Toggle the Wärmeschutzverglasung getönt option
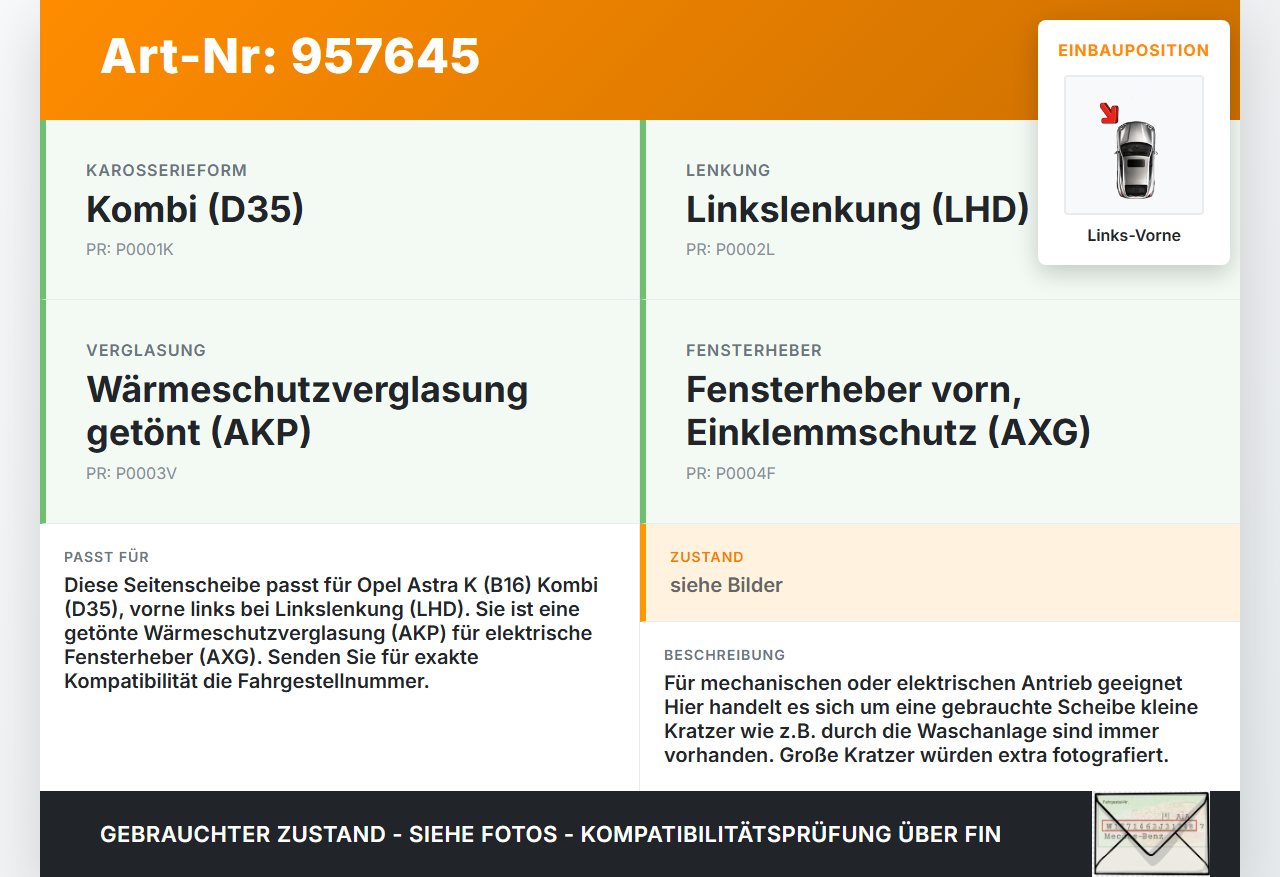Viewport: 1280px width, 877px height. click(307, 412)
